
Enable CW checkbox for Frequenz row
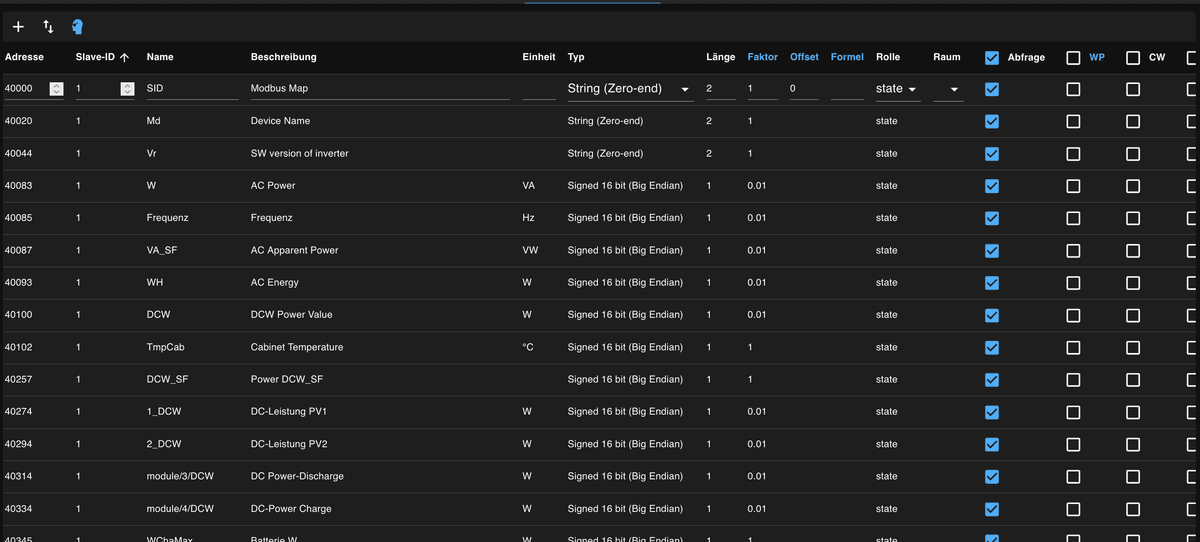(x=1133, y=218)
